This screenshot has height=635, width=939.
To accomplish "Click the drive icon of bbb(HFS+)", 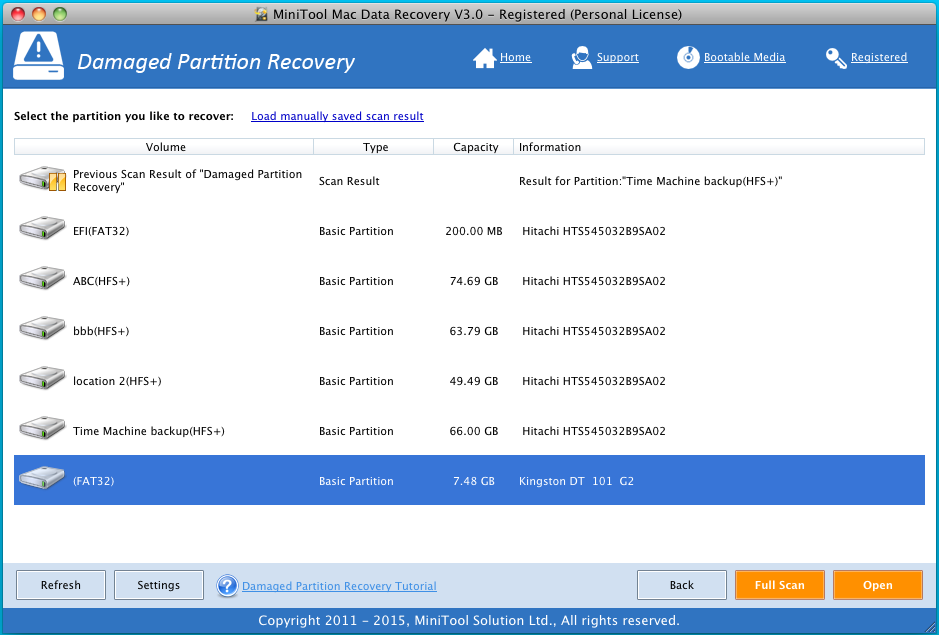I will click(42, 328).
